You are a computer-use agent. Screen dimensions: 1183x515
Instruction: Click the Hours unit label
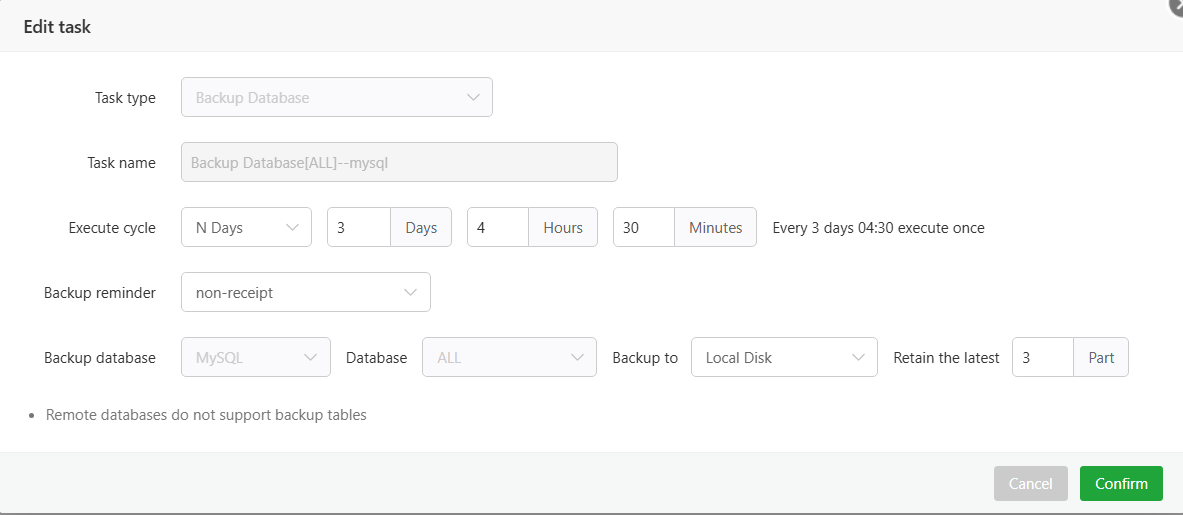coord(563,227)
